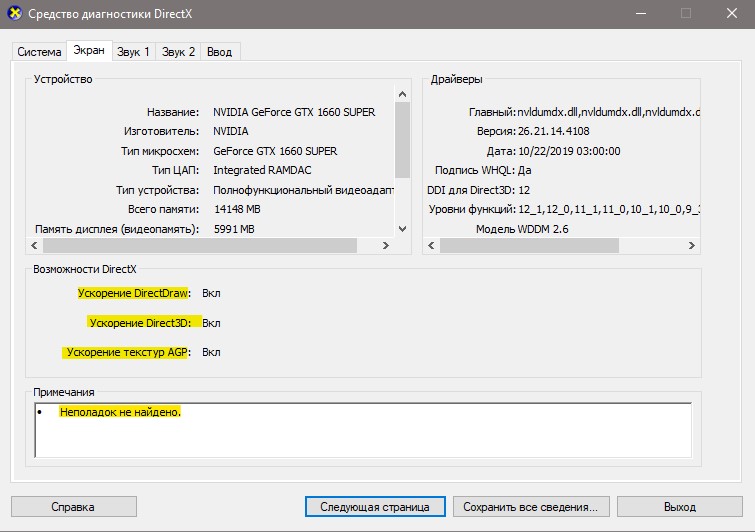Click the Полнофункциональный видеоадаптер value
The image size is (755, 532).
(x=303, y=190)
